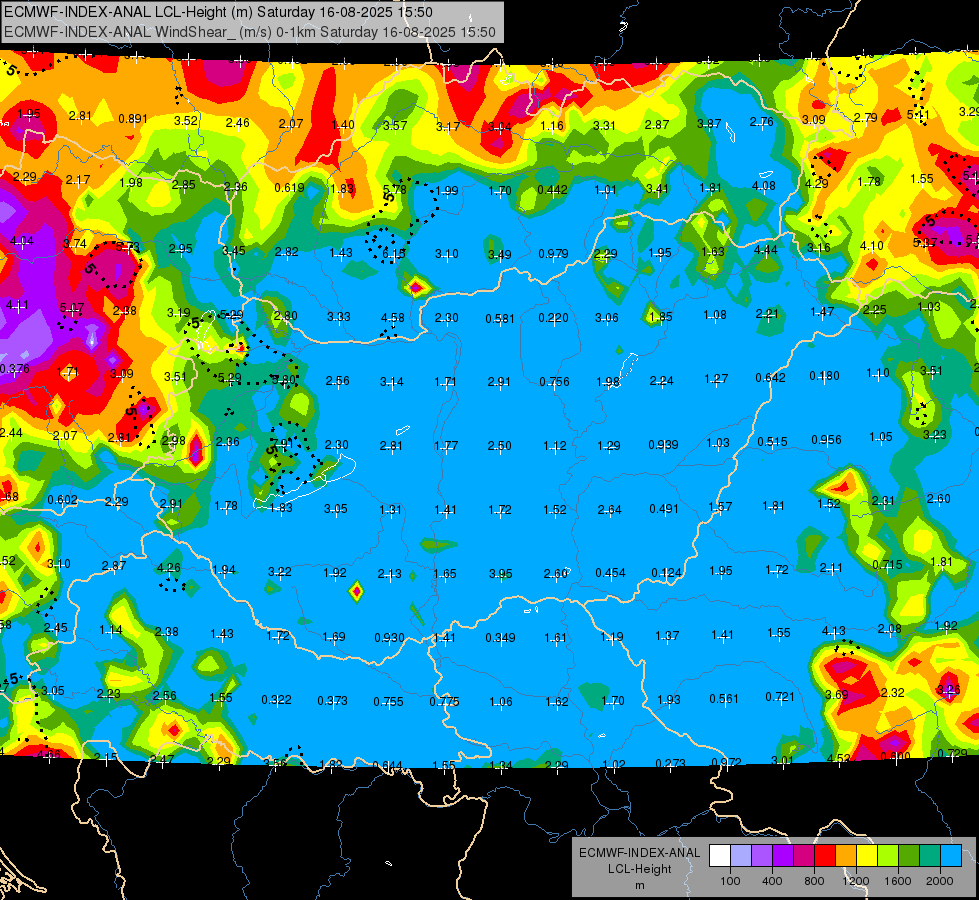Click the white swatch in the LCL-Height legend

tap(720, 856)
